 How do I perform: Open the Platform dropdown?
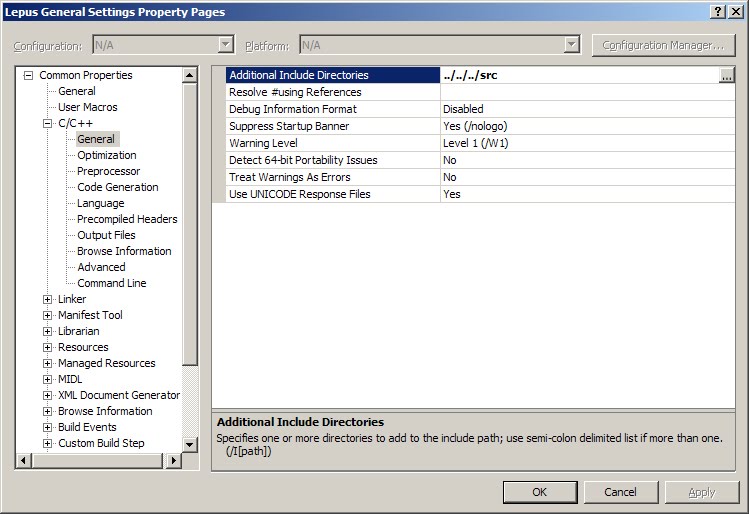(571, 45)
